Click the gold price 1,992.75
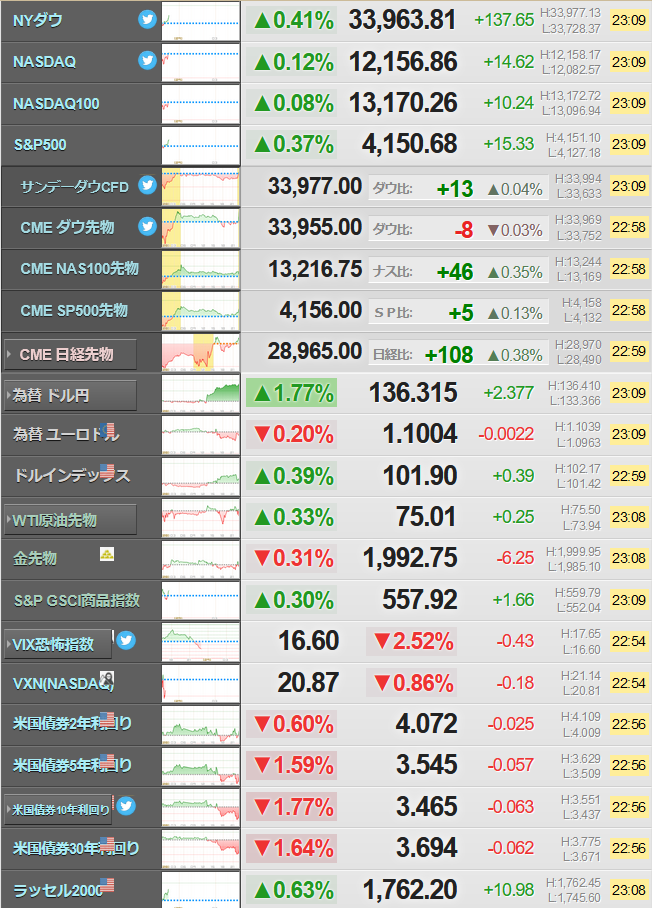Screen dimensions: 652x908 (x=410, y=558)
